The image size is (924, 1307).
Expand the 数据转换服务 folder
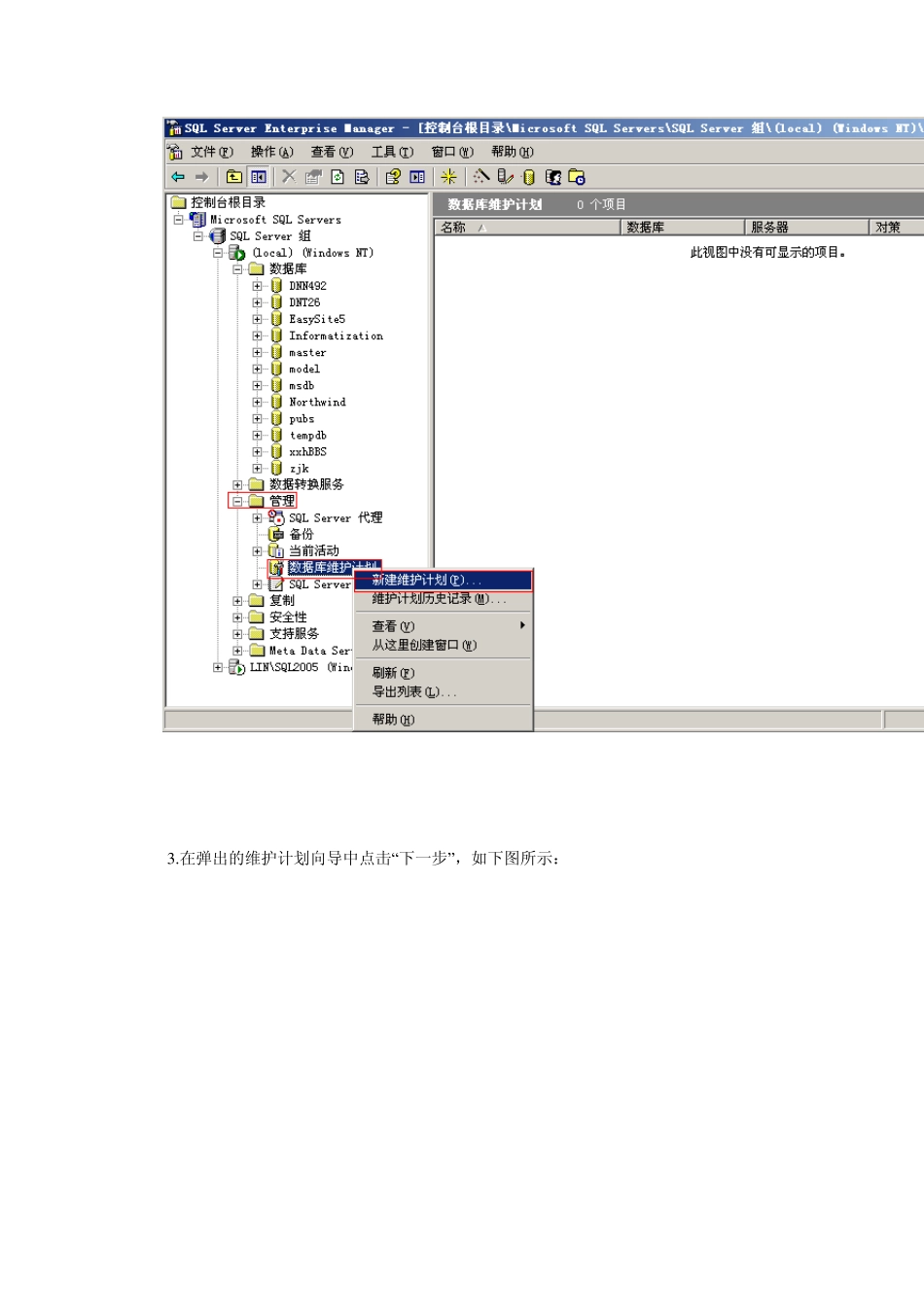tap(237, 484)
